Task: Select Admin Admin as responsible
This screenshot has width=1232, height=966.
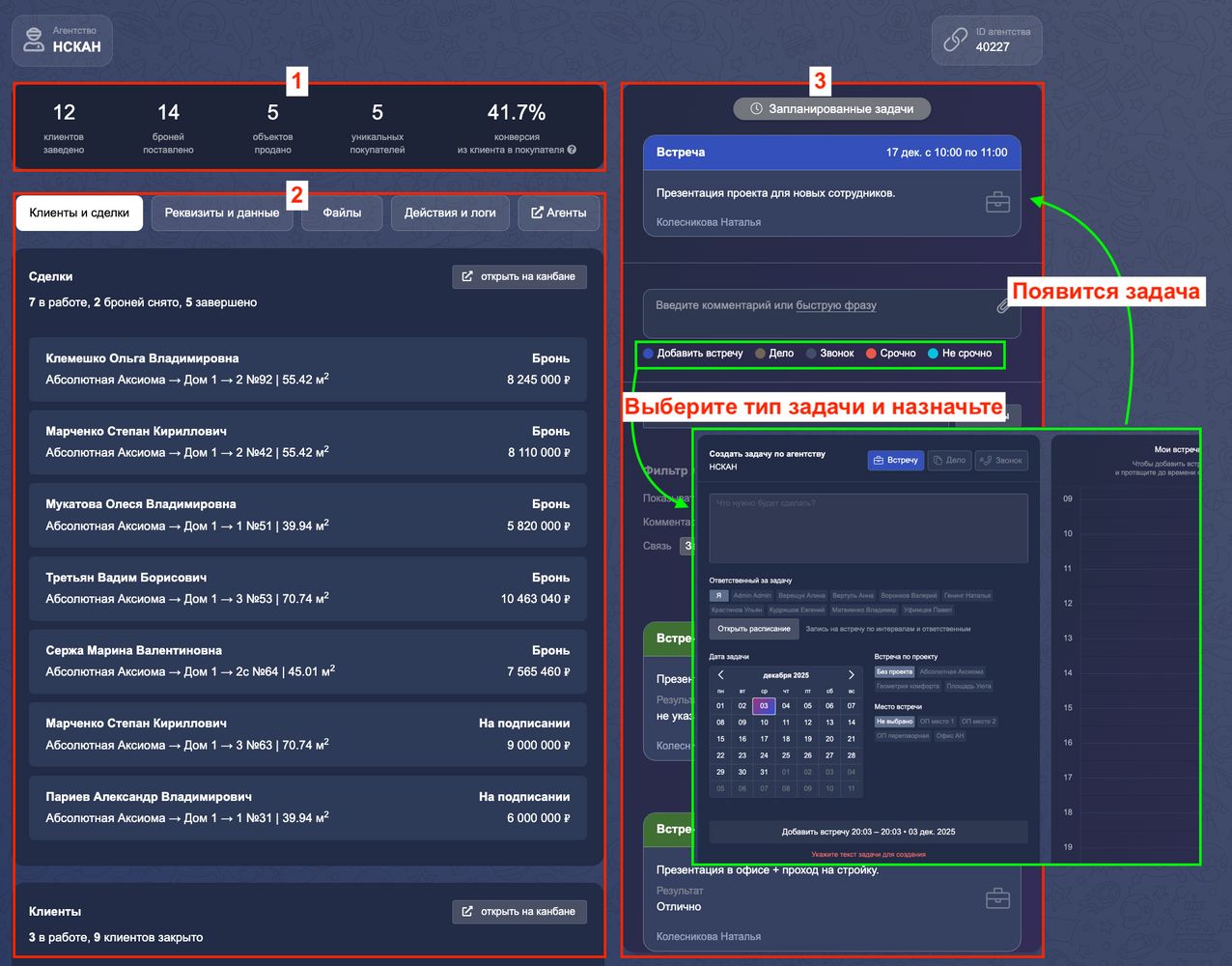Action: (752, 596)
